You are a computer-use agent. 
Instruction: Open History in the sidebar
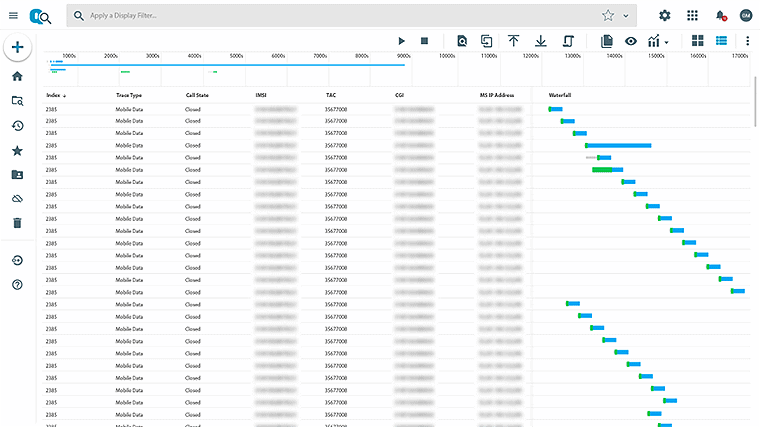pos(17,126)
